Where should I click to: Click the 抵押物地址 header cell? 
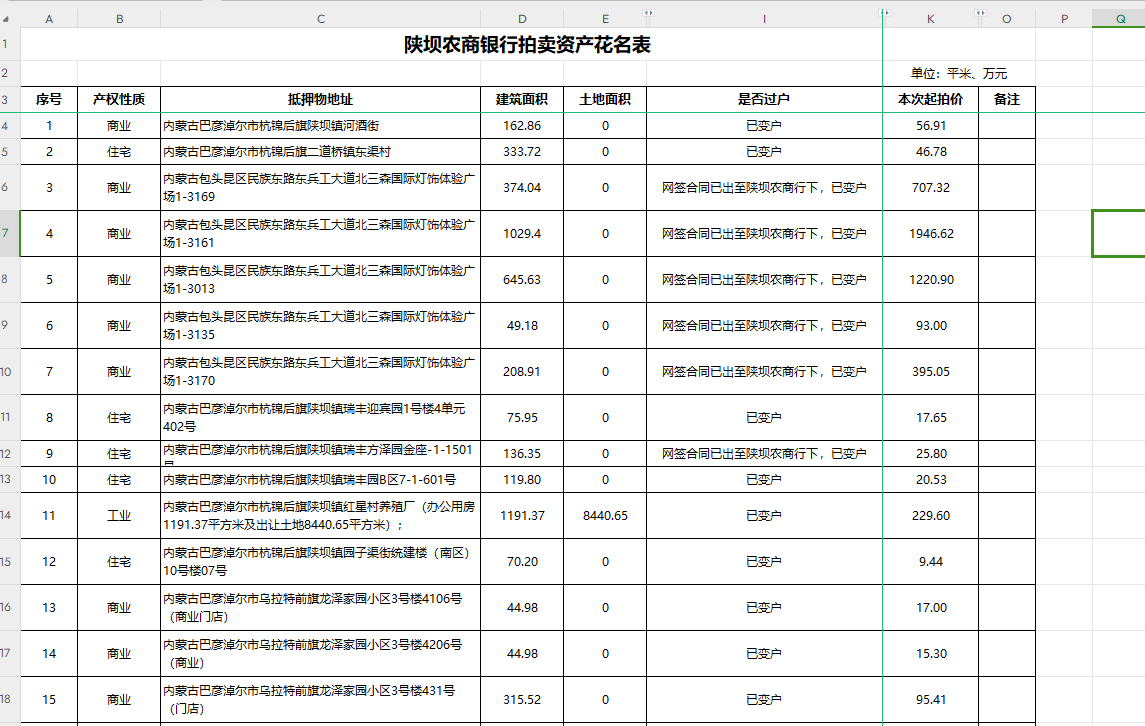(x=321, y=99)
